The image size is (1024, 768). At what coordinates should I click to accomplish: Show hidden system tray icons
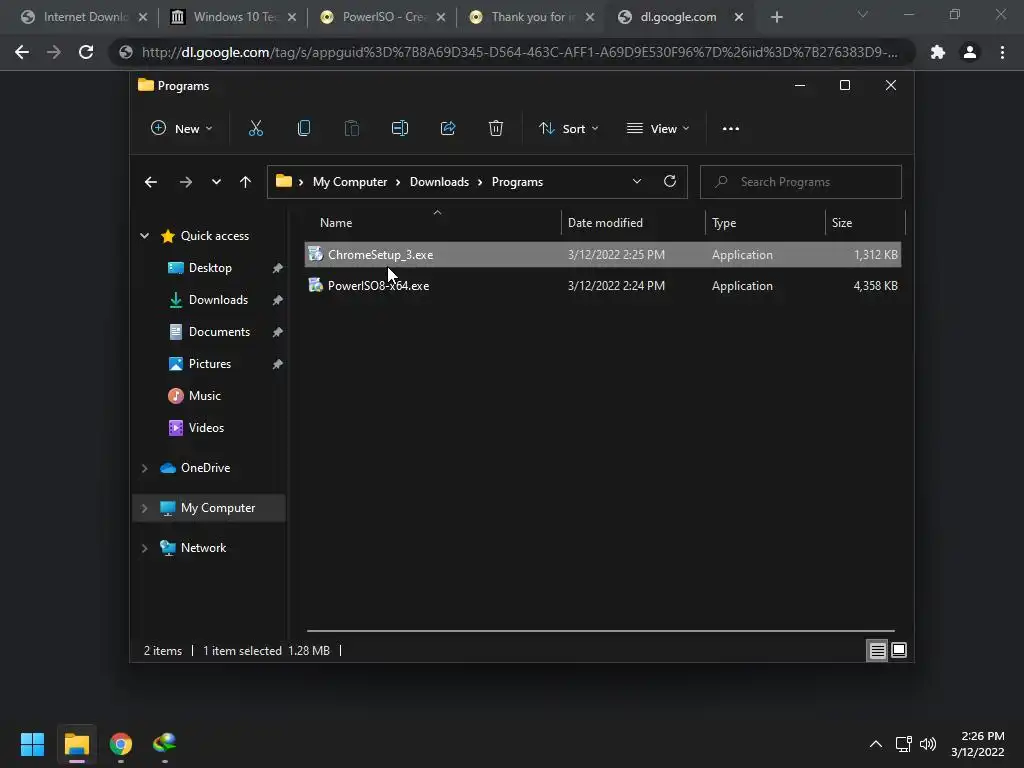click(x=876, y=744)
